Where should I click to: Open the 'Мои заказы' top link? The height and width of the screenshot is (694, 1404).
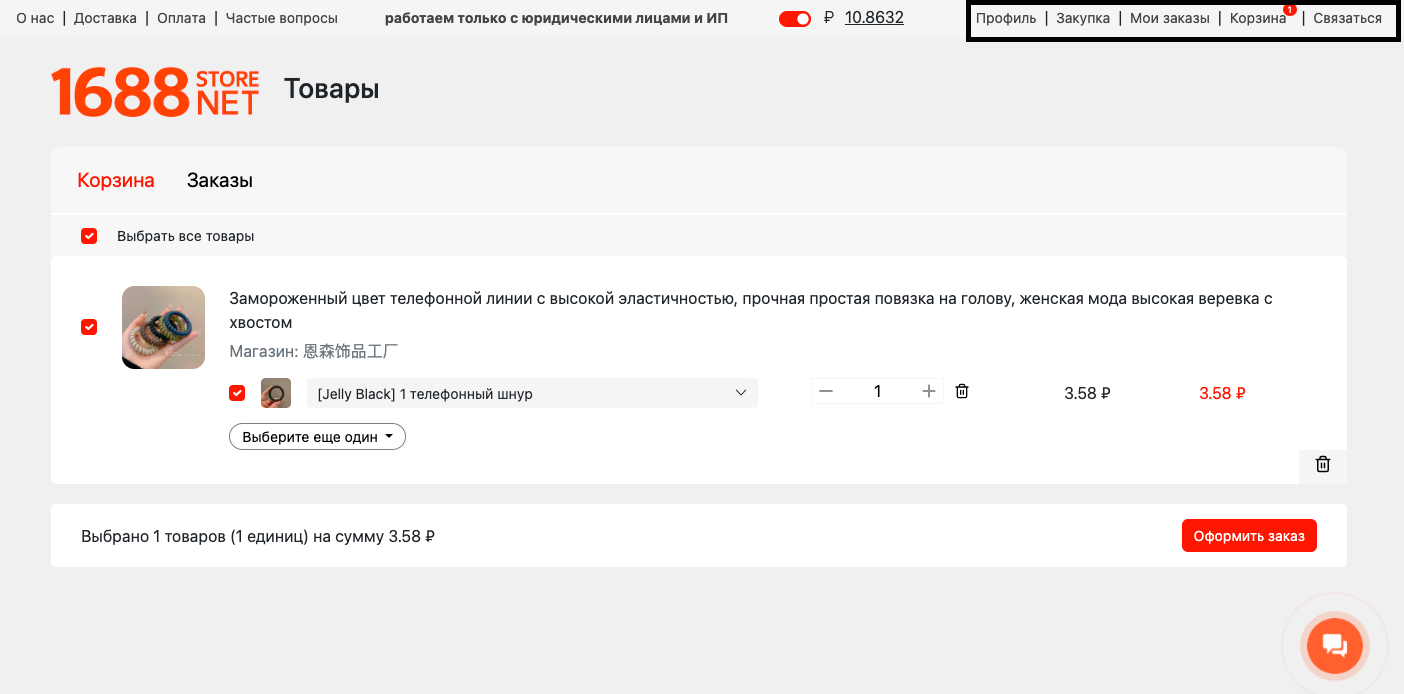1169,18
